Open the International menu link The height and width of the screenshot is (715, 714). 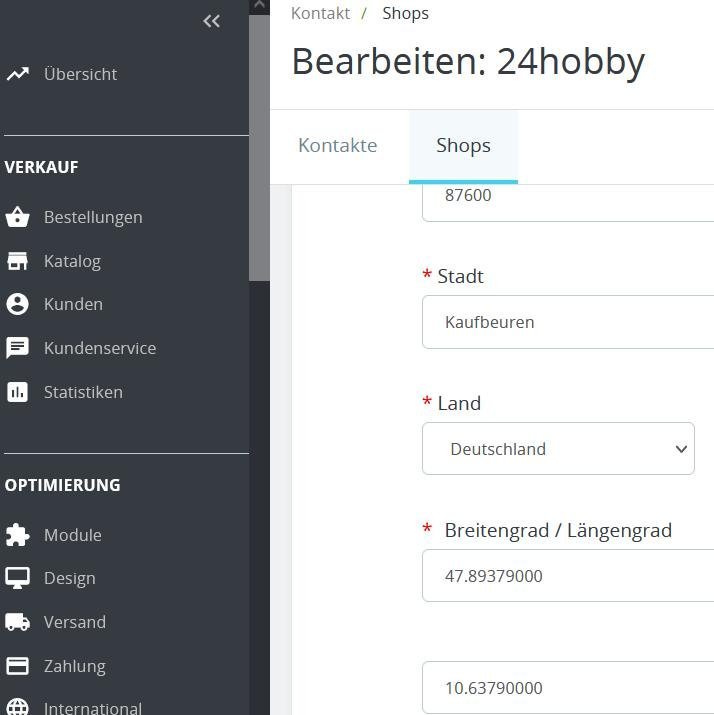92,707
